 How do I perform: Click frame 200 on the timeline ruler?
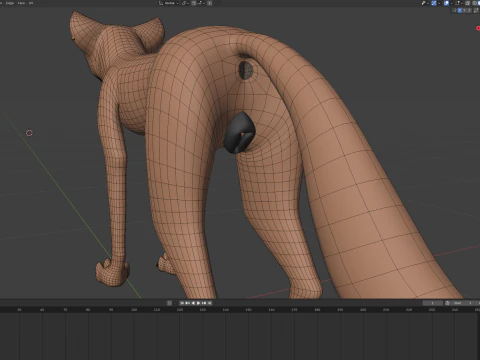coord(363,310)
